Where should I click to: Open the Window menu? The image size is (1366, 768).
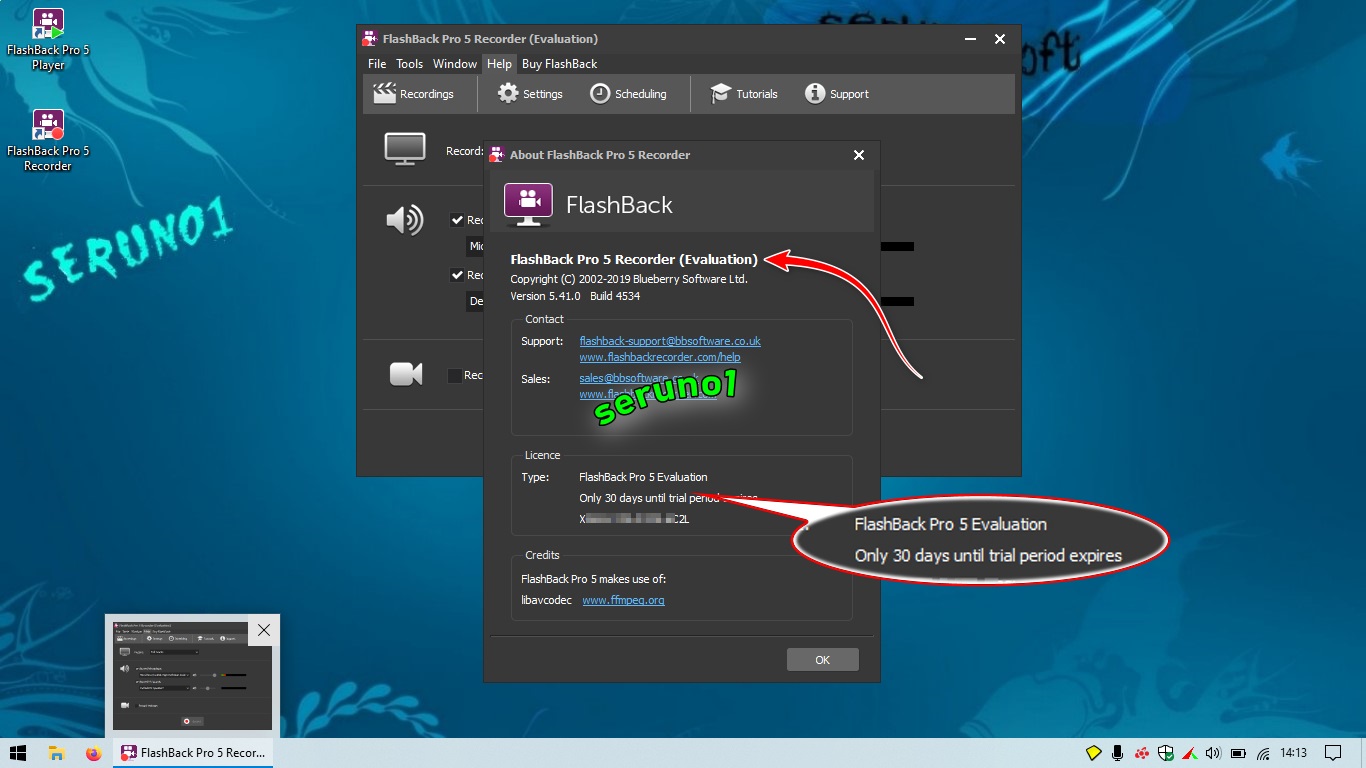[x=455, y=64]
